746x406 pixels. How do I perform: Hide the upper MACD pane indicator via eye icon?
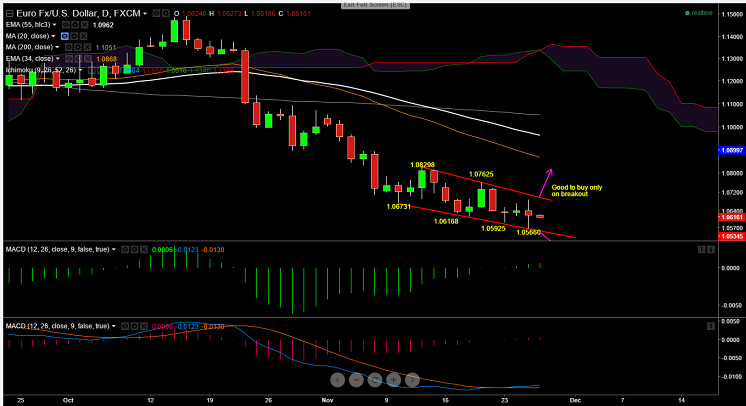pyautogui.click(x=125, y=249)
